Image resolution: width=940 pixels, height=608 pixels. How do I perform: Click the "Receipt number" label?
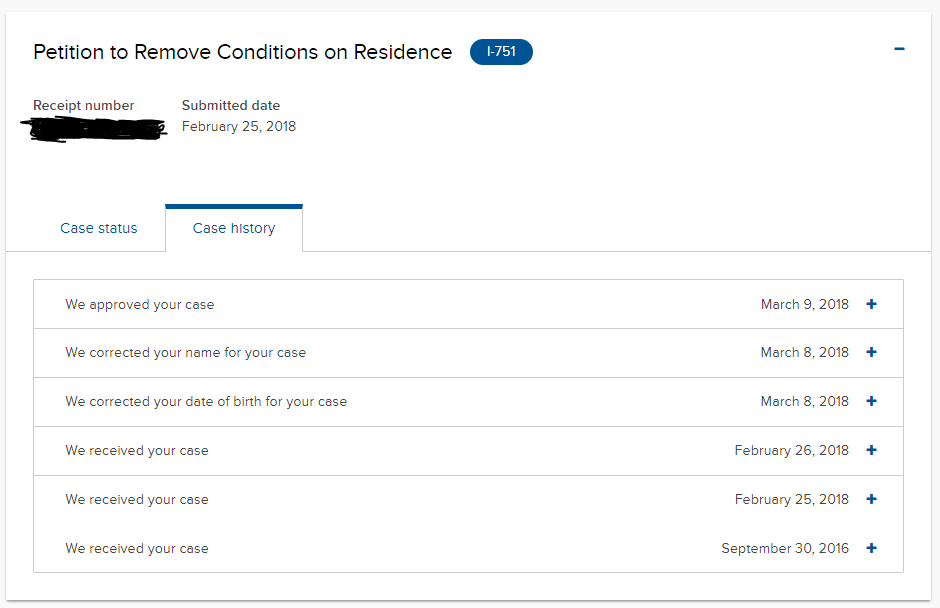tap(83, 105)
